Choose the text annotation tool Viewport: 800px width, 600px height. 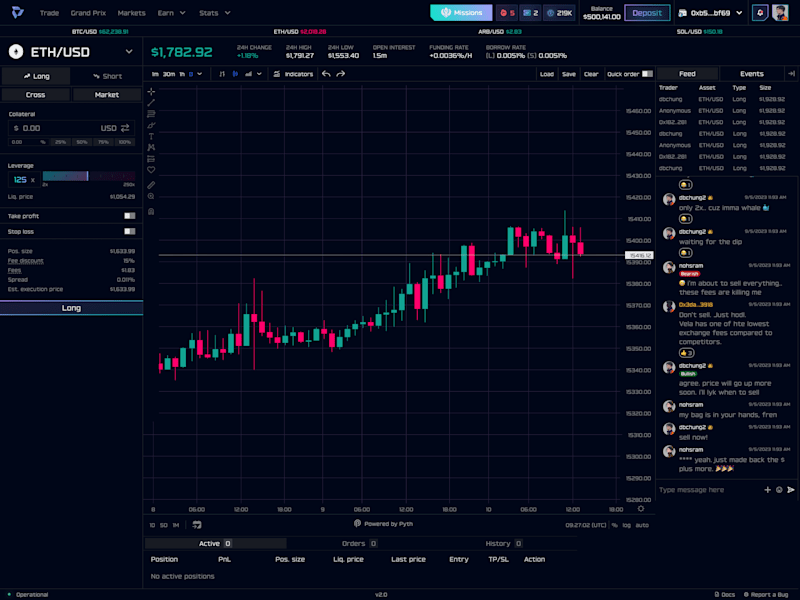pos(151,136)
